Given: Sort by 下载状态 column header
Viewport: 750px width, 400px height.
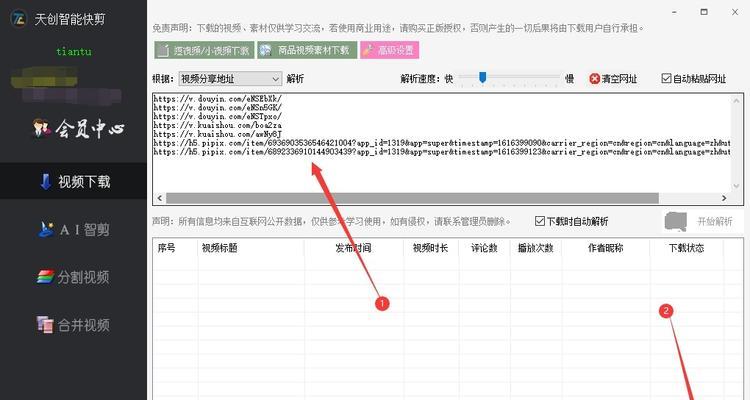Looking at the screenshot, I should pos(686,248).
